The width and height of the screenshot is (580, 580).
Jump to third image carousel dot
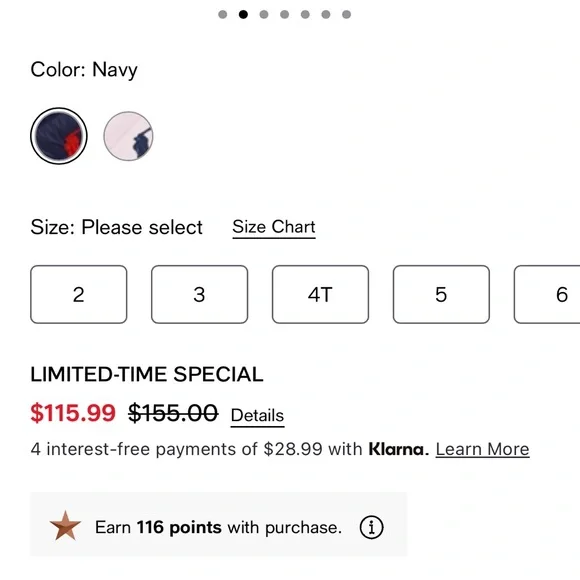[264, 14]
